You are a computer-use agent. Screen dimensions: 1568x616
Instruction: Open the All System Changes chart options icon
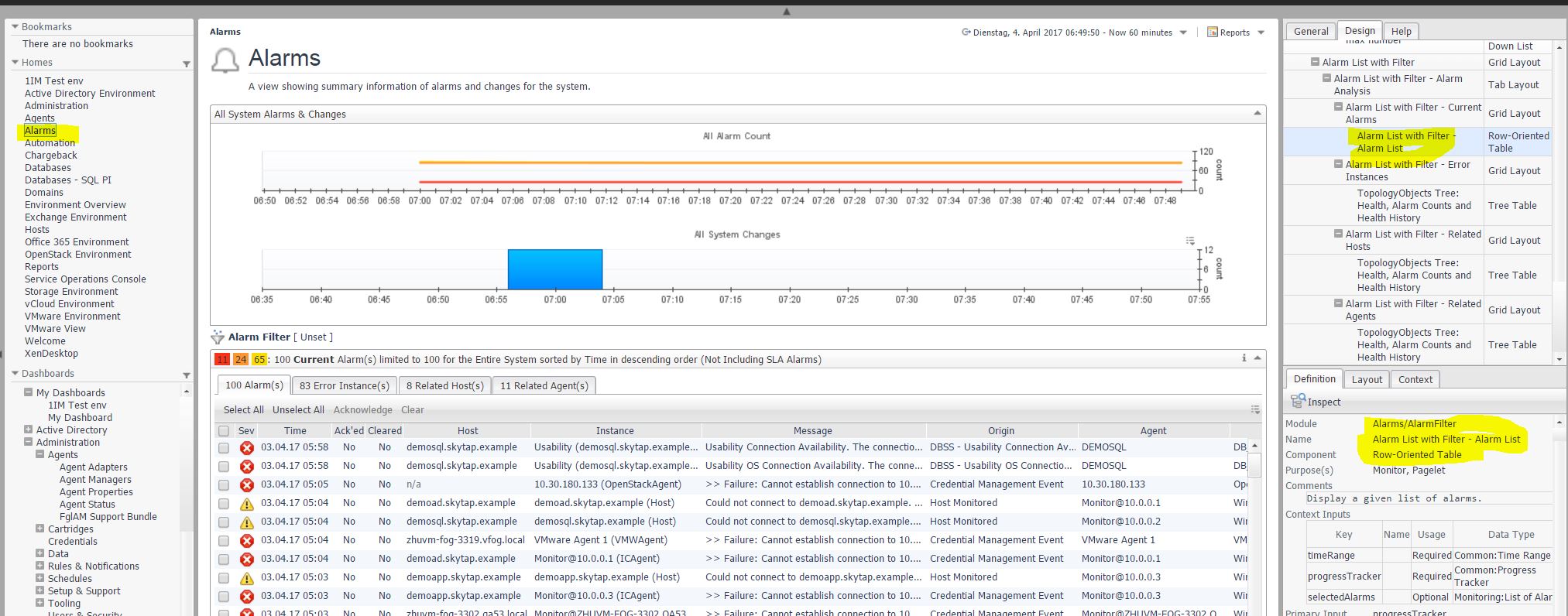tap(1190, 241)
